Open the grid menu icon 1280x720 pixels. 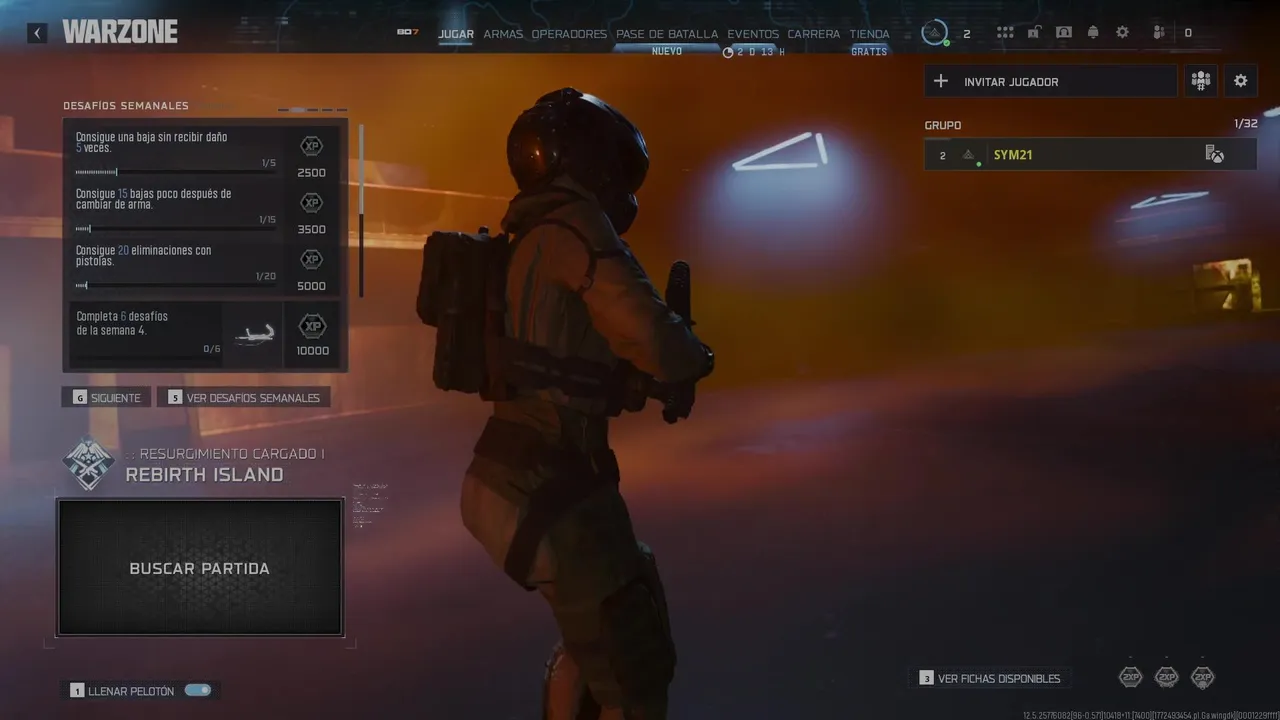[x=1005, y=33]
